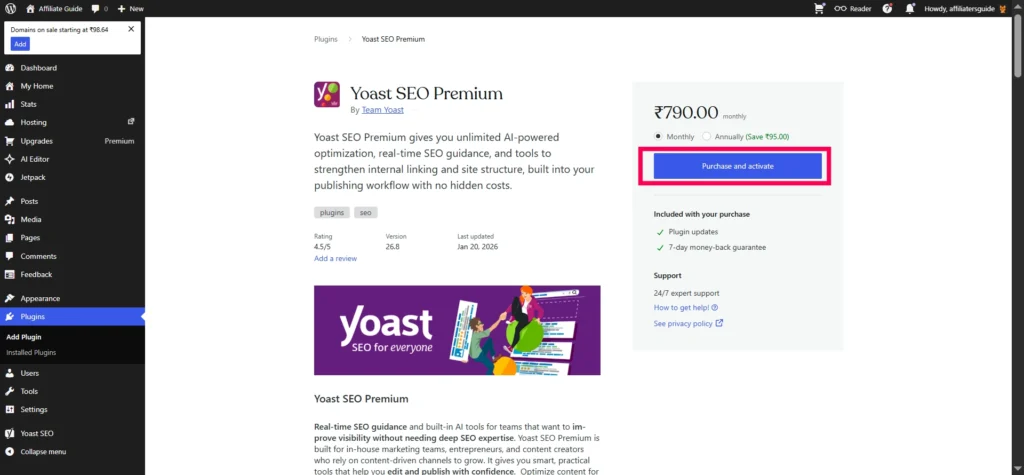Select the Monthly billing option

658,136
